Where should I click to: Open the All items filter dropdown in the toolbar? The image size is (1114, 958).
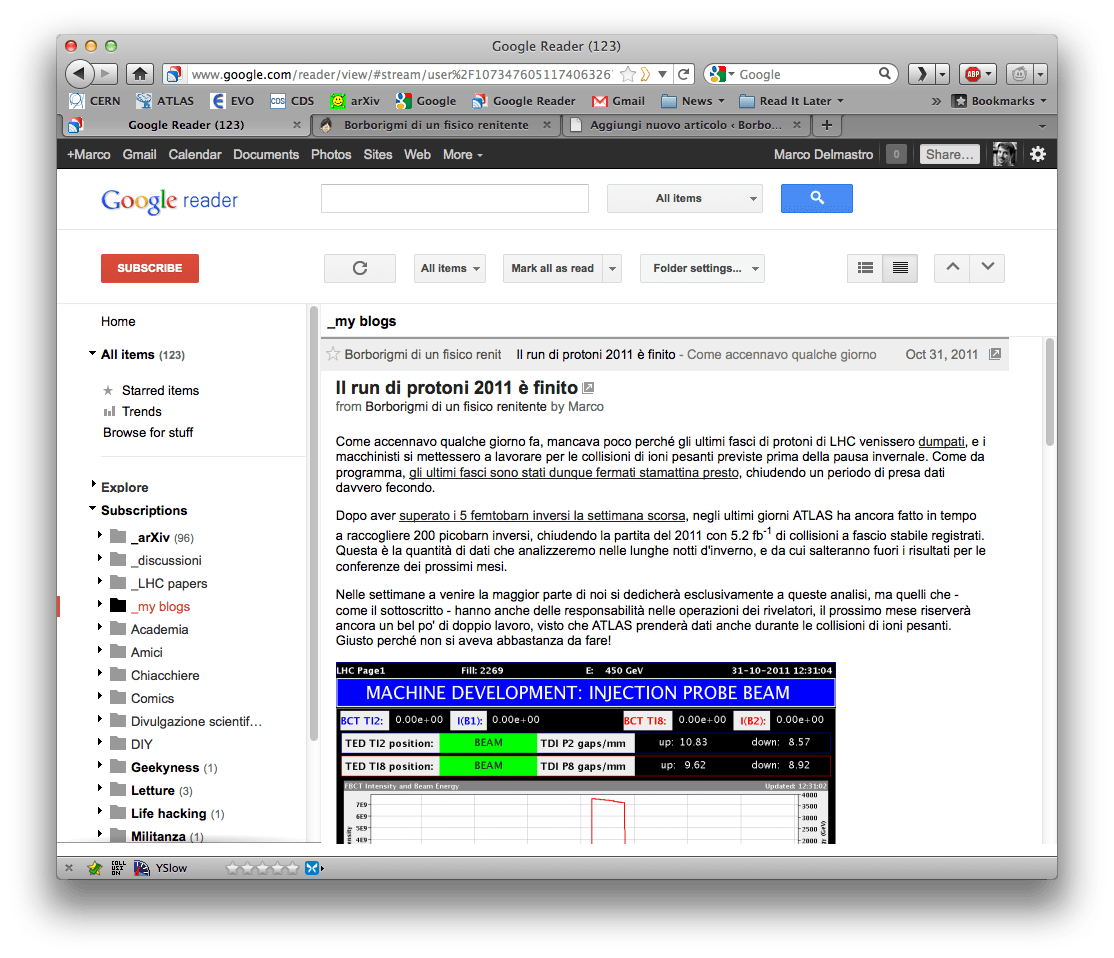450,268
